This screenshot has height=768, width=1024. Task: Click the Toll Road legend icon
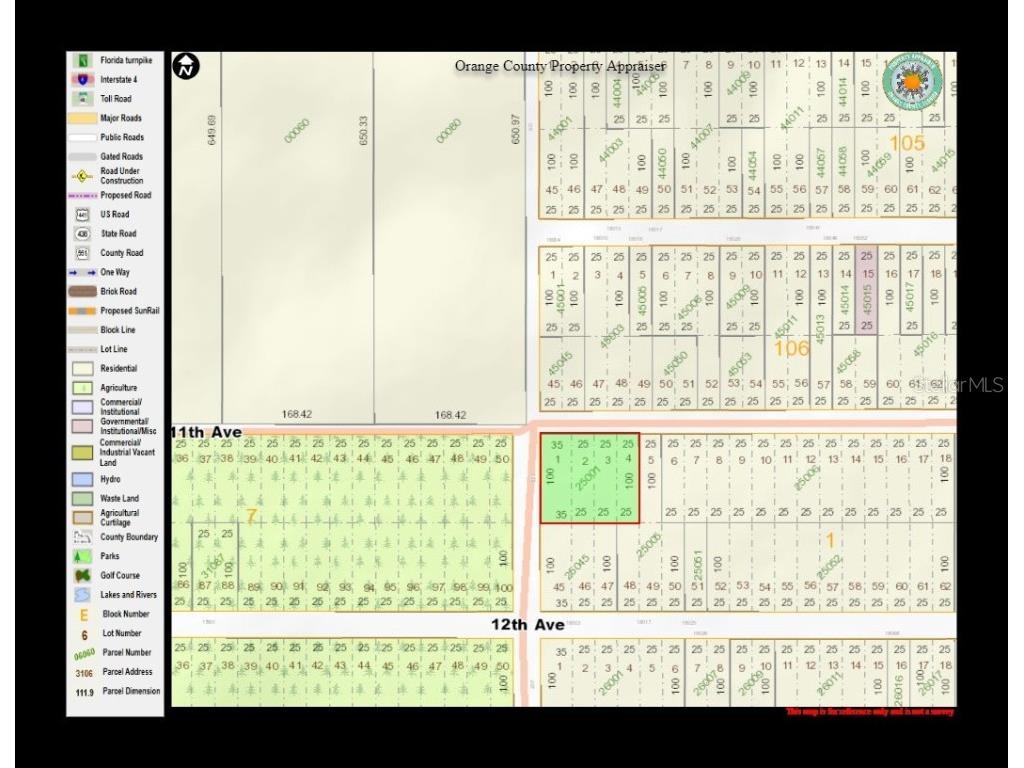pos(84,99)
